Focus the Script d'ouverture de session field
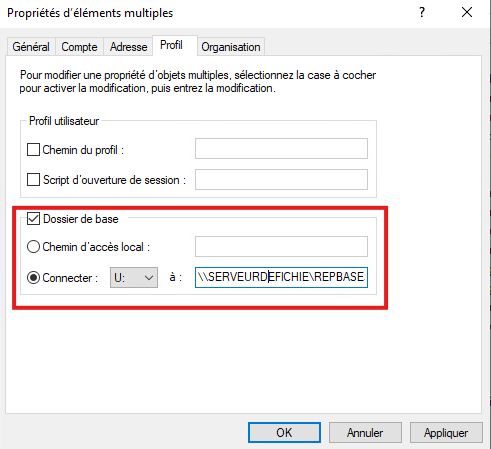491x449 pixels. [x=281, y=179]
